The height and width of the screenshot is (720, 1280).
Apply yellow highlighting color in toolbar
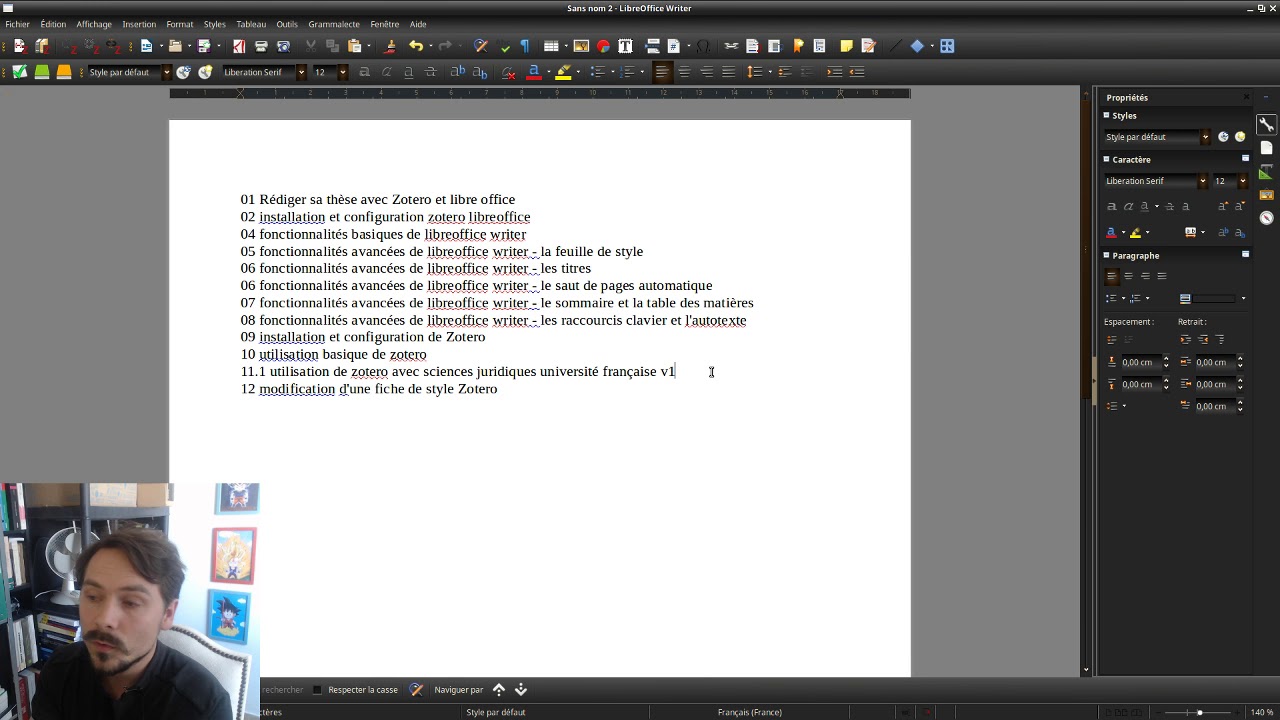[x=564, y=72]
